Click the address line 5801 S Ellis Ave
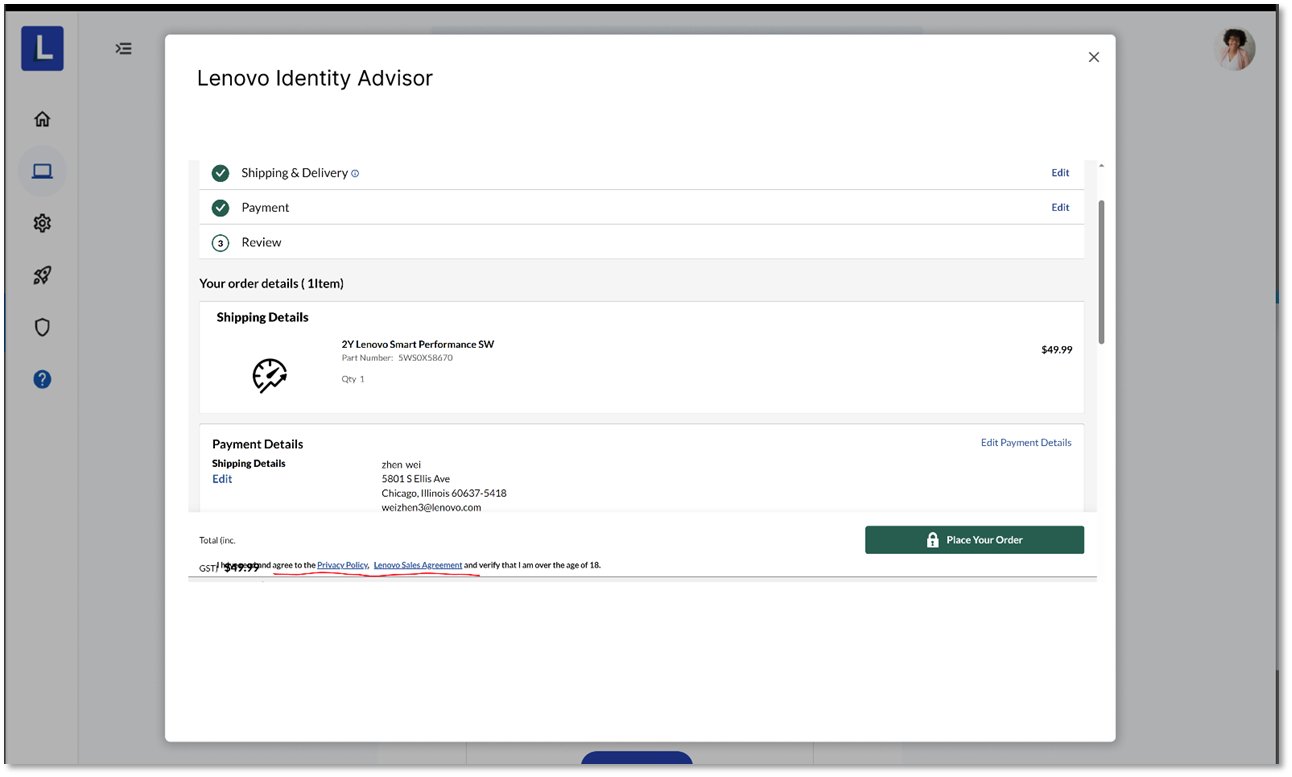The image size is (1292, 777). point(416,479)
